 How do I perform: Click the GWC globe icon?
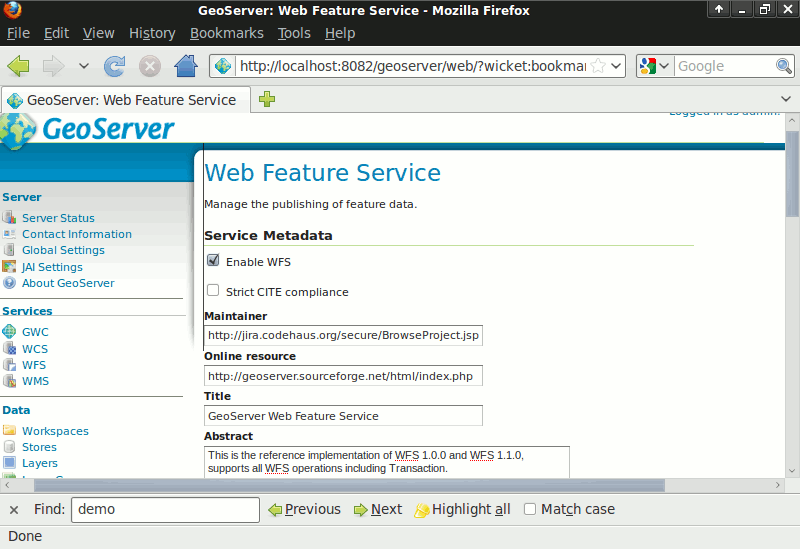pos(9,332)
